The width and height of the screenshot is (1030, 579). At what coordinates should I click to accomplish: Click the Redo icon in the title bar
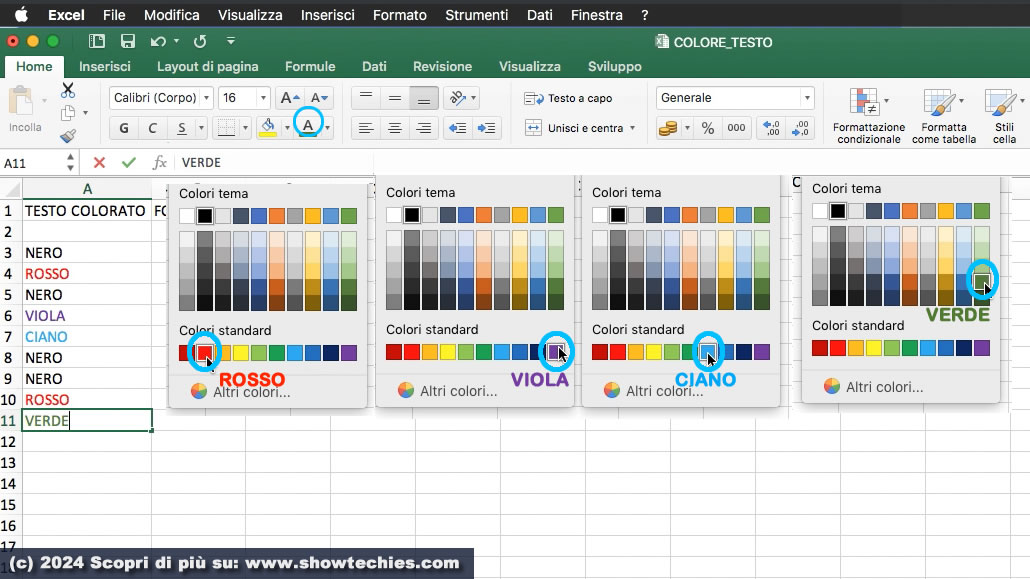tap(200, 41)
